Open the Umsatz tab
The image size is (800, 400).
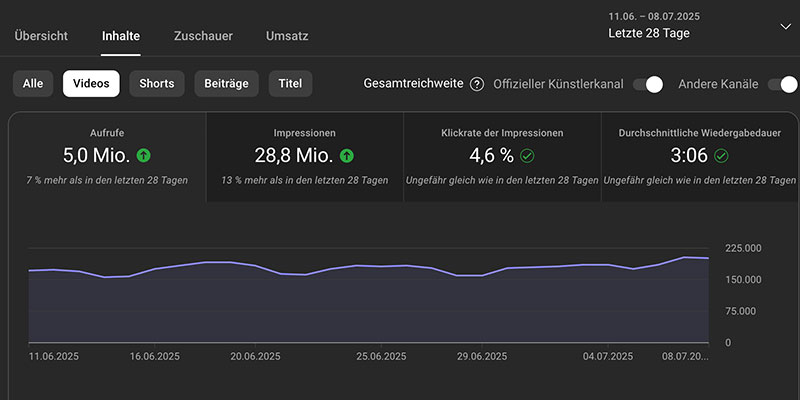click(287, 36)
